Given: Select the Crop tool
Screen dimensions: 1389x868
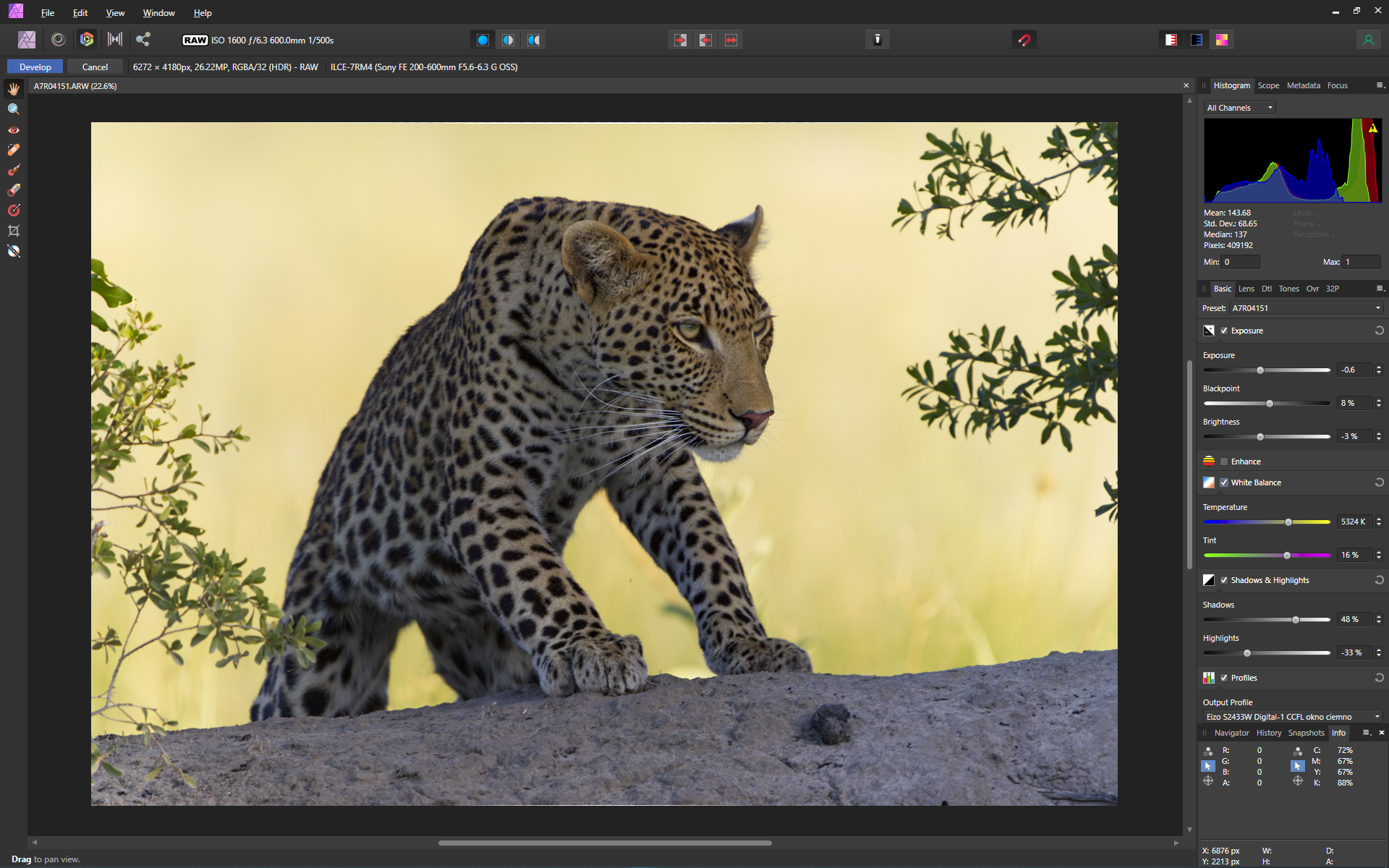Looking at the screenshot, I should (x=14, y=231).
